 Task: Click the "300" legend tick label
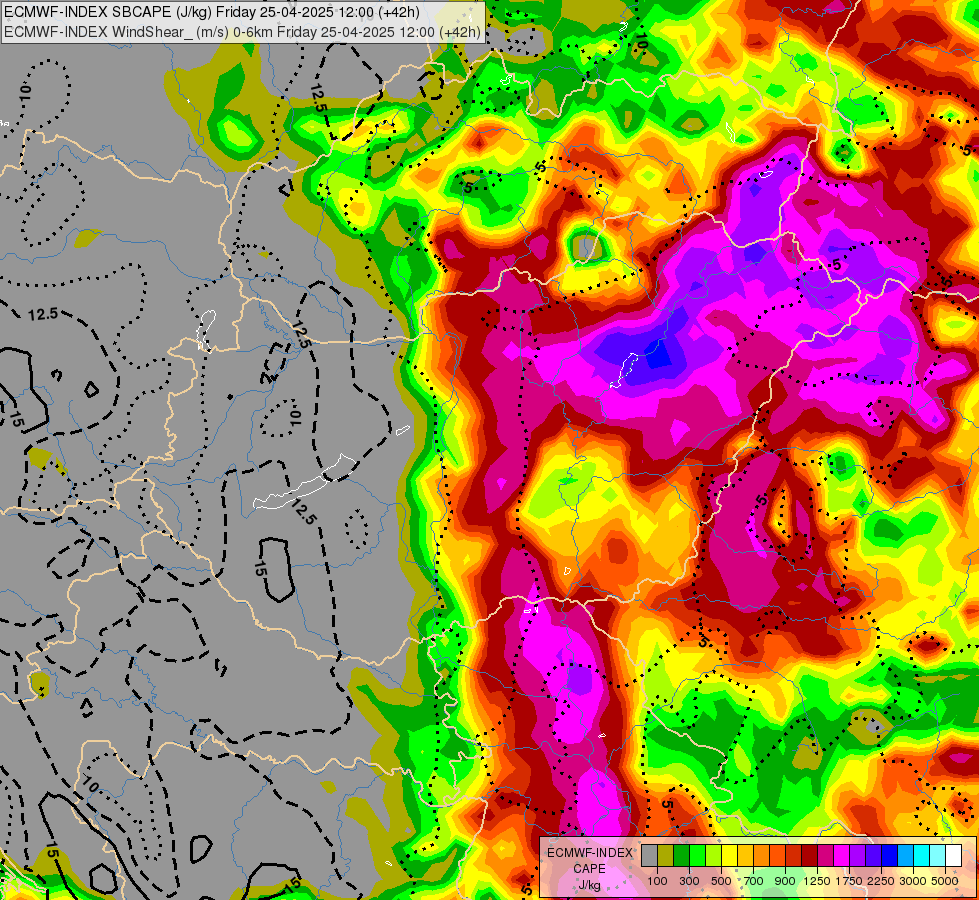tap(689, 881)
